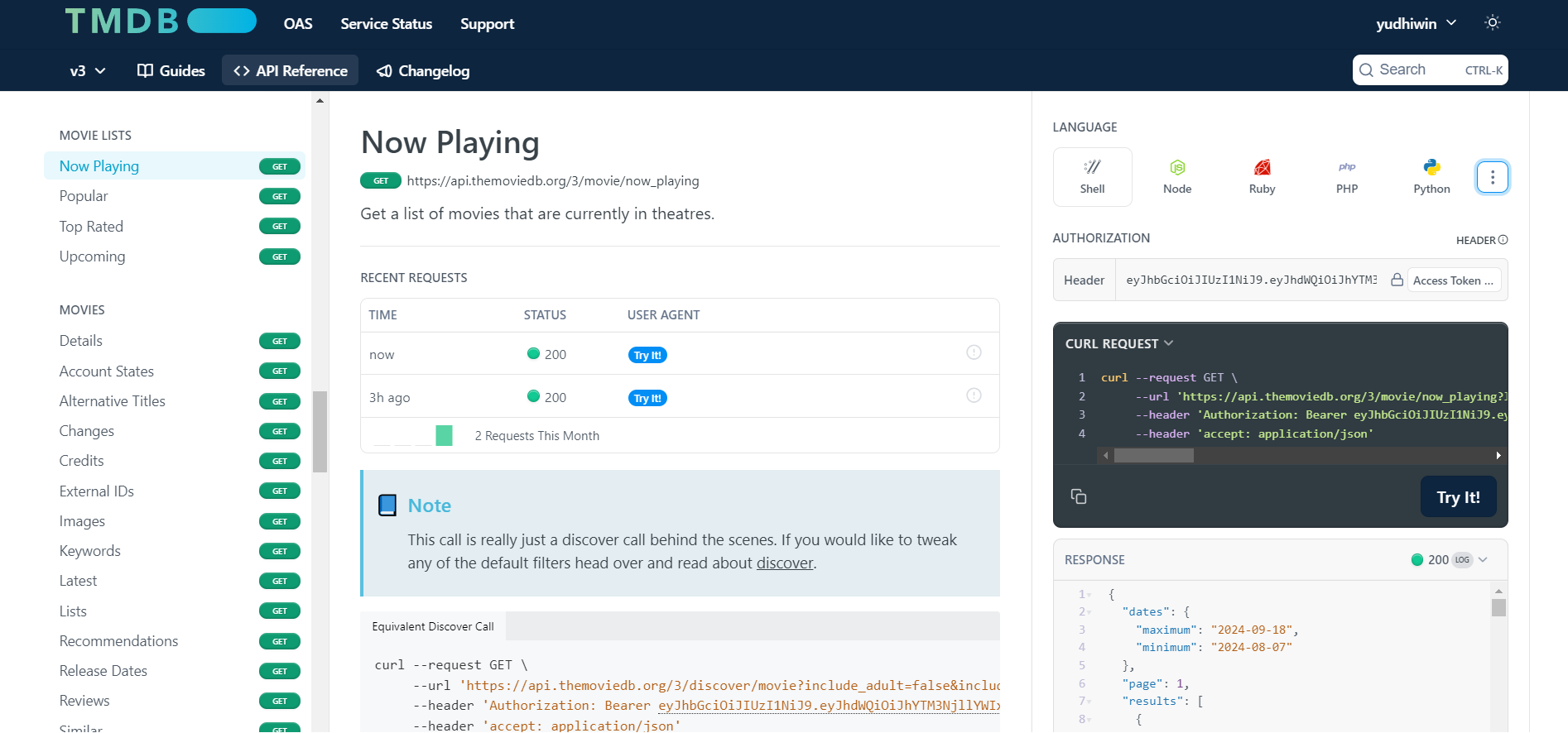Click the sidebar scrollbar up arrow

pos(320,101)
